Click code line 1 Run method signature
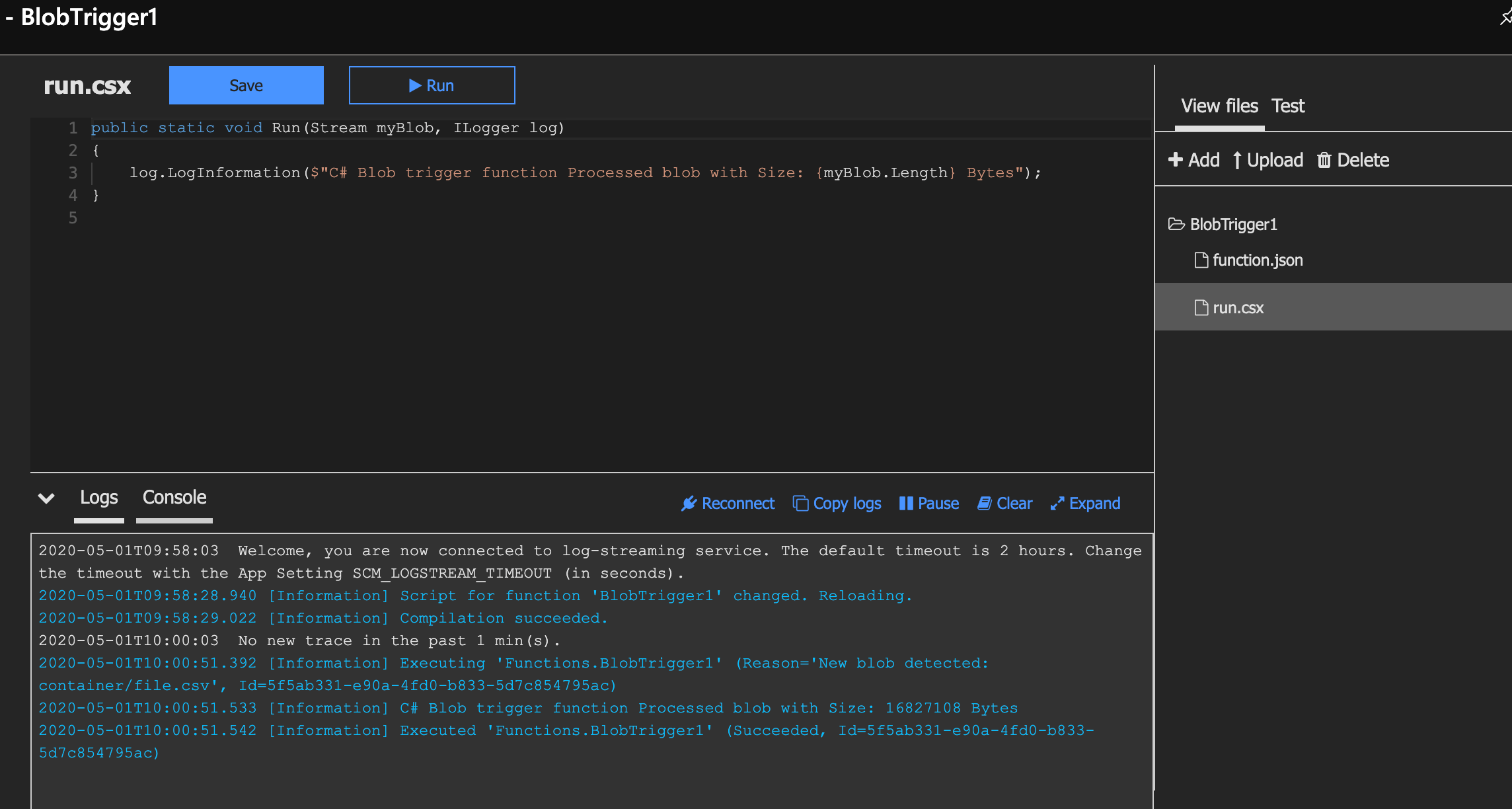The width and height of the screenshot is (1512, 809). click(328, 128)
